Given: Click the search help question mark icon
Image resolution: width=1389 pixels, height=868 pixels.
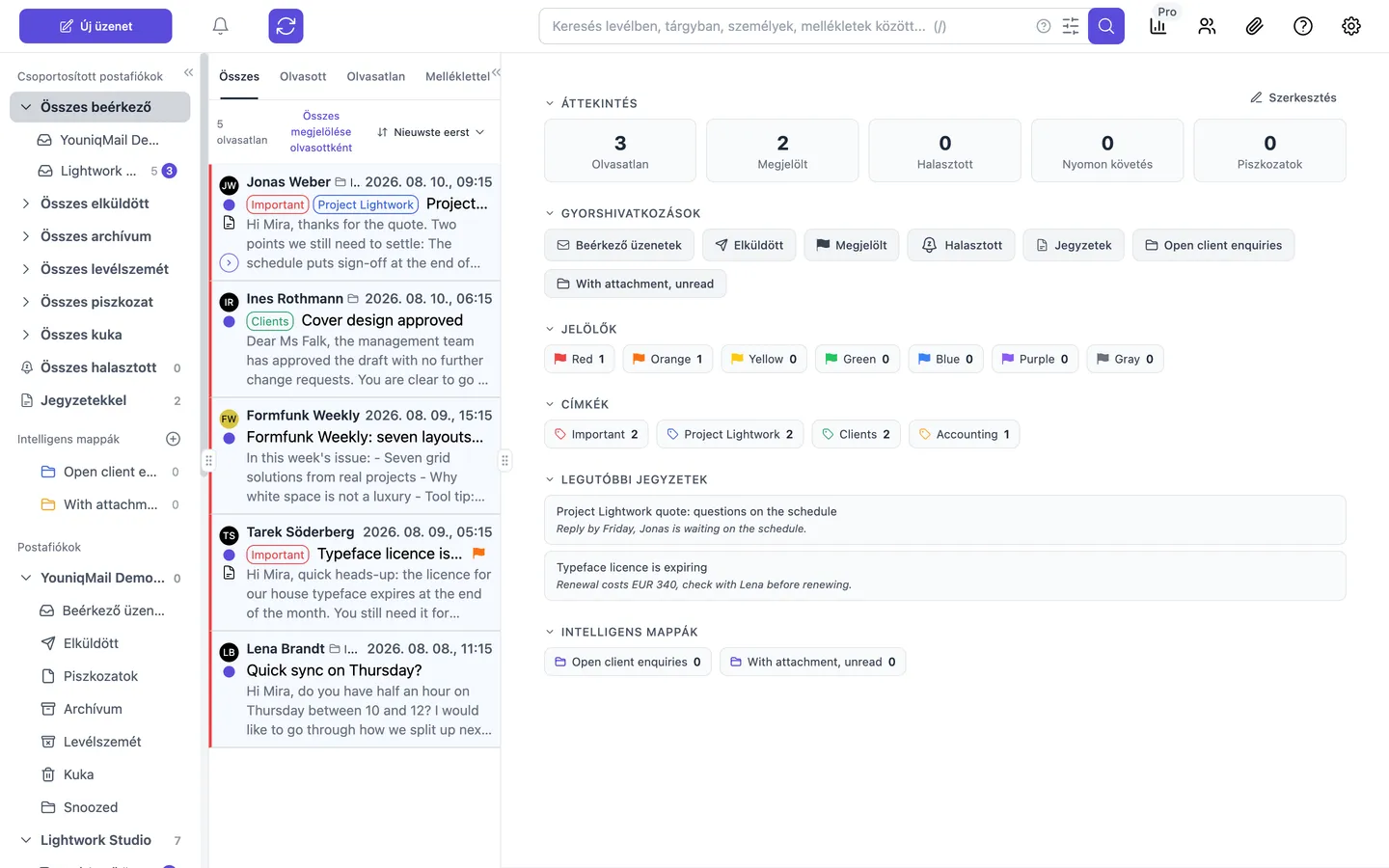Looking at the screenshot, I should pos(1044,26).
